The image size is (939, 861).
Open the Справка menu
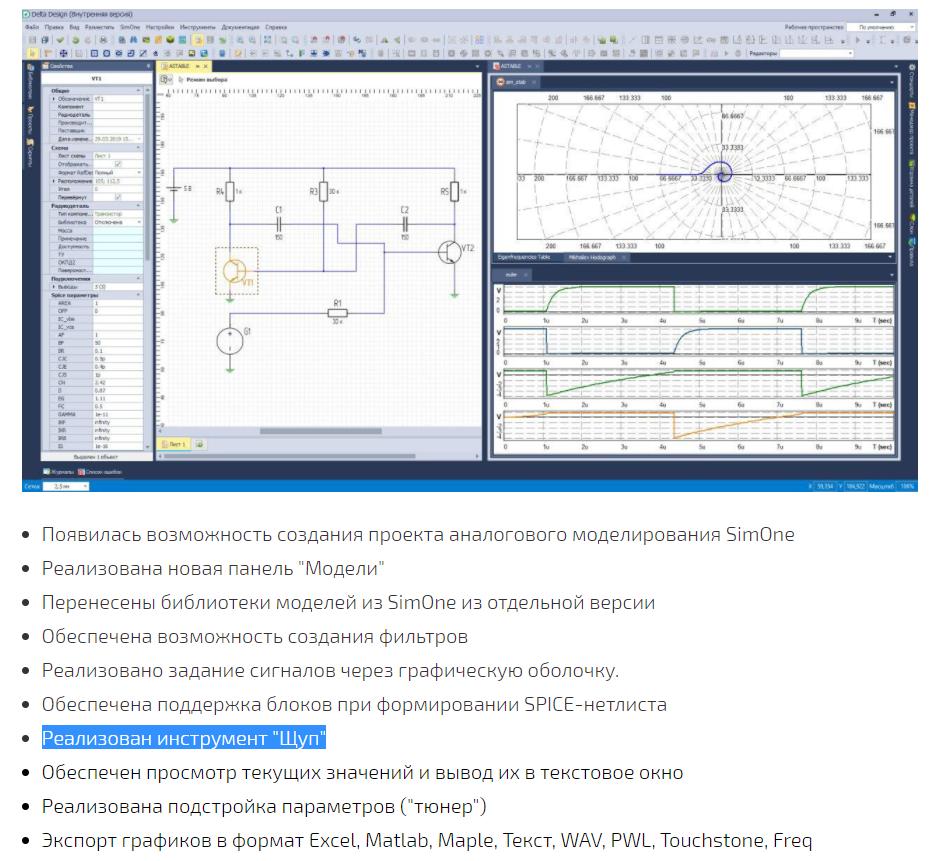pos(276,27)
